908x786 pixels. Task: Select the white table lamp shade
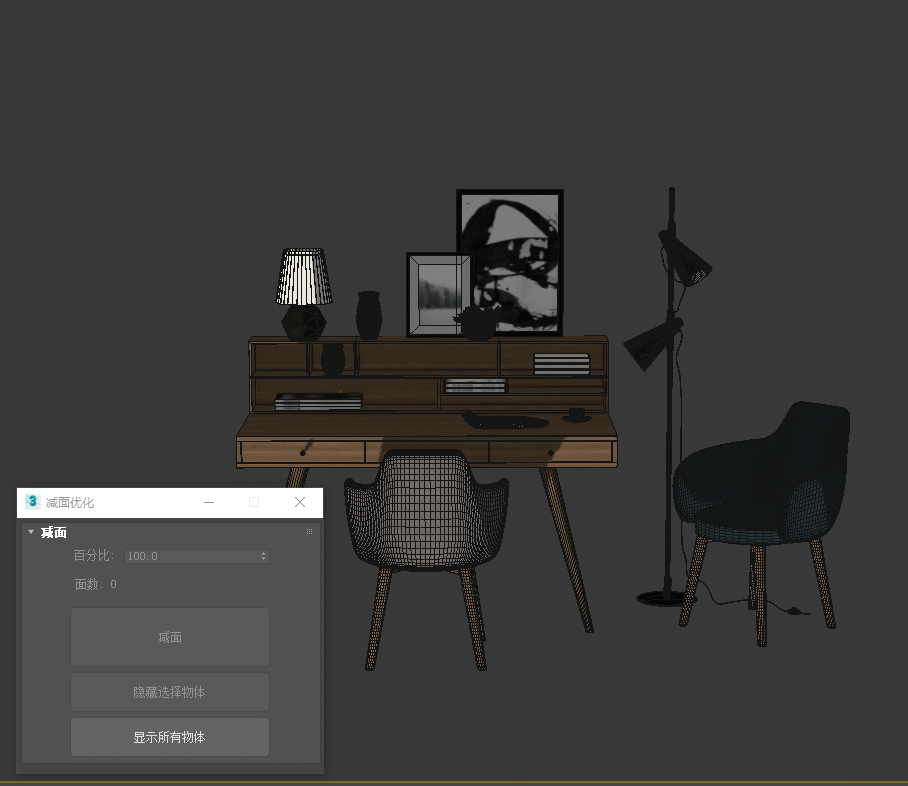point(303,276)
